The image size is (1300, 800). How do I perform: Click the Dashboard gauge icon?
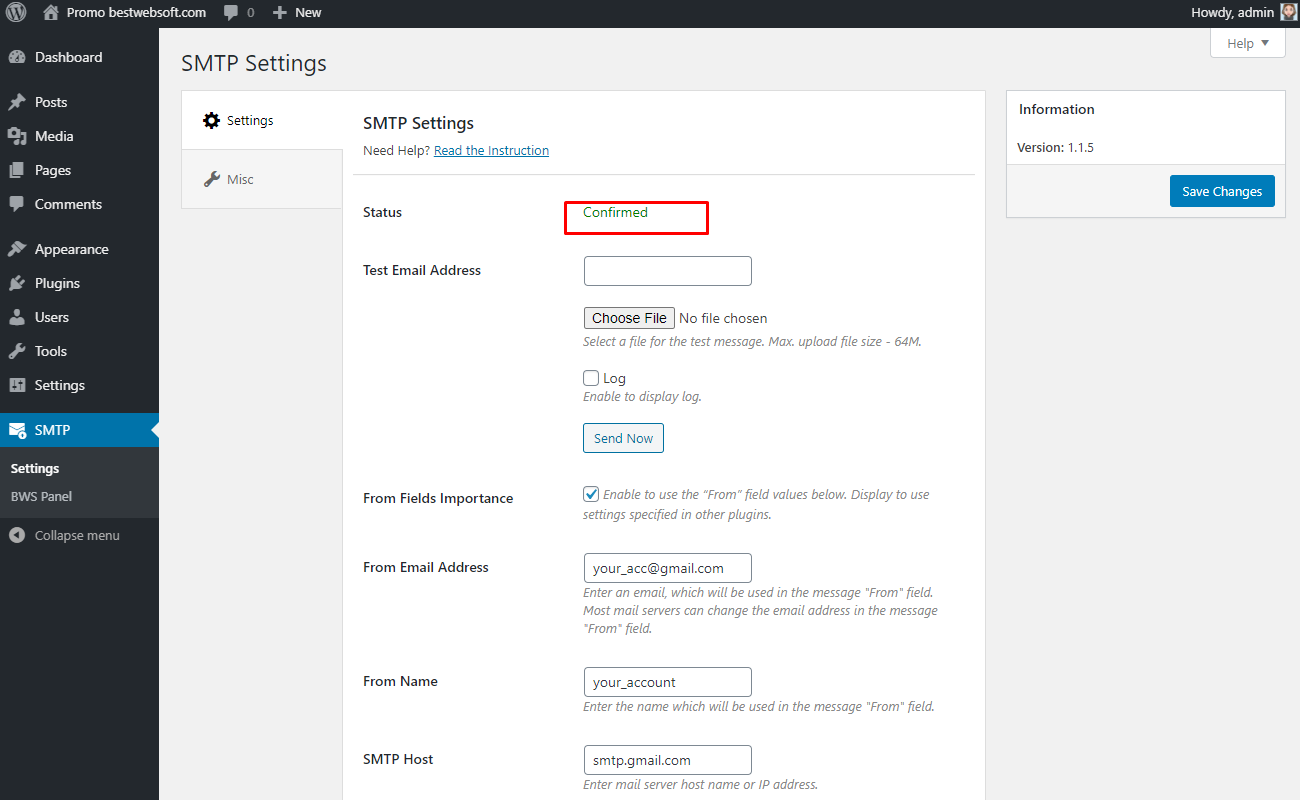[x=17, y=58]
